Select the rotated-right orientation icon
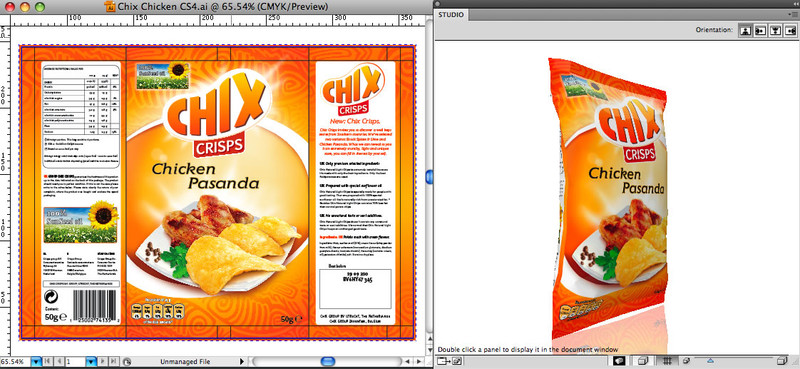Screen dimensions: 800x369 (x=790, y=31)
